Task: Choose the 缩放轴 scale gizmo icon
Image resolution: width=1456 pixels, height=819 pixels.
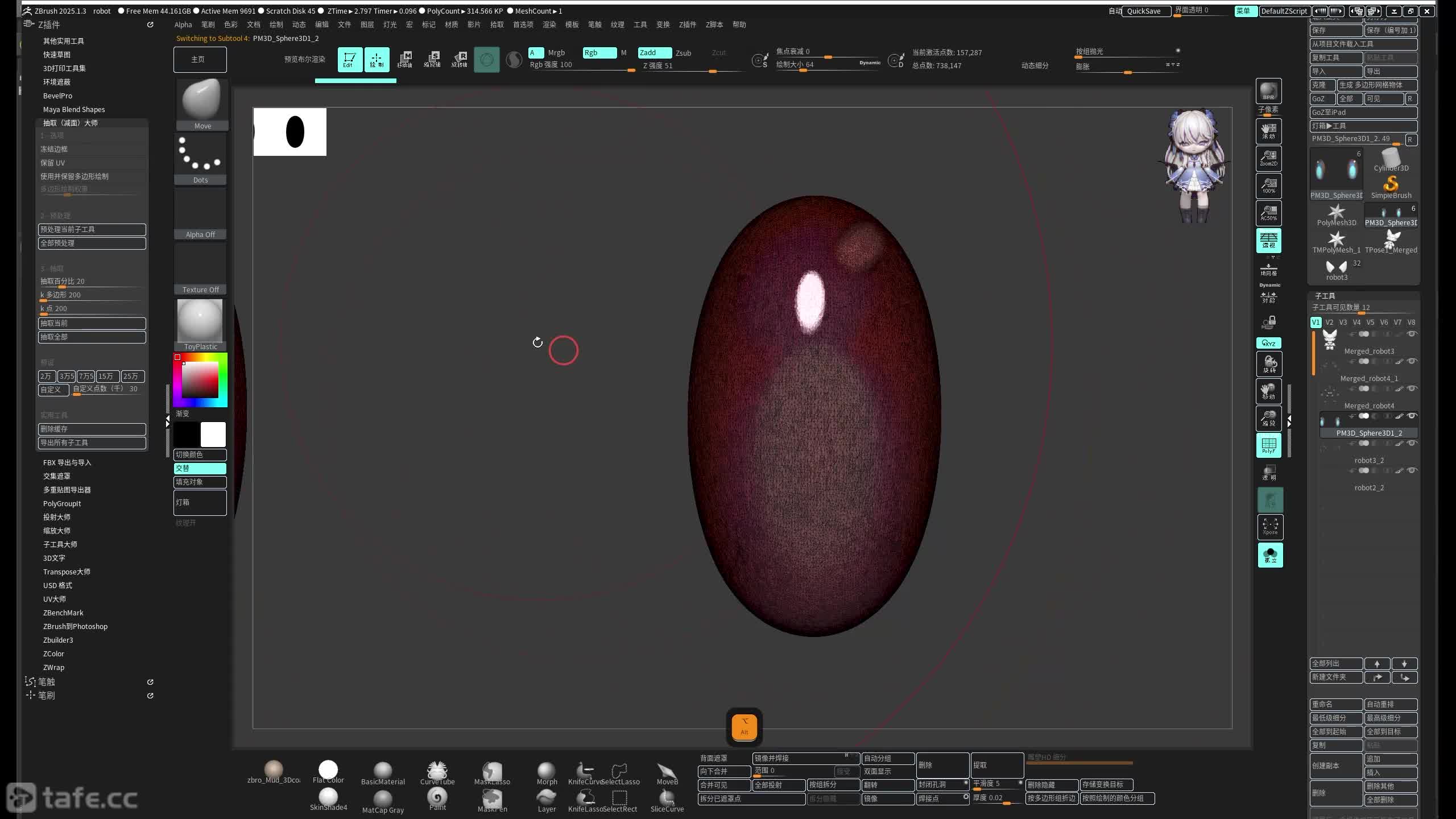Action: pos(432,59)
